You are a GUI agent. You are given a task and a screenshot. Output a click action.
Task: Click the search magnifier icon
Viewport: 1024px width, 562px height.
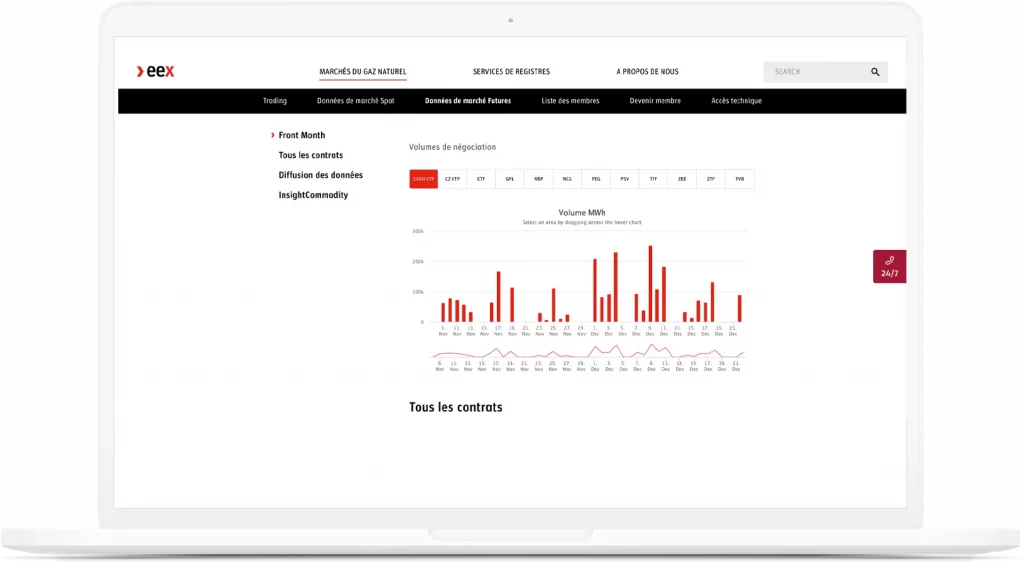tap(875, 72)
